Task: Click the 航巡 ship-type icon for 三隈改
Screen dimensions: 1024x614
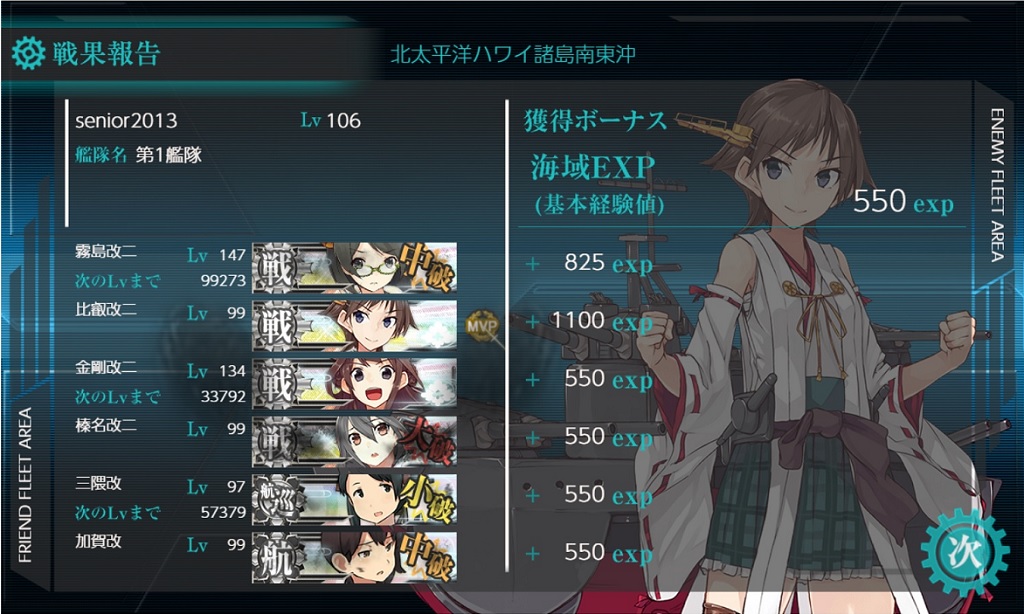Action: tap(280, 499)
